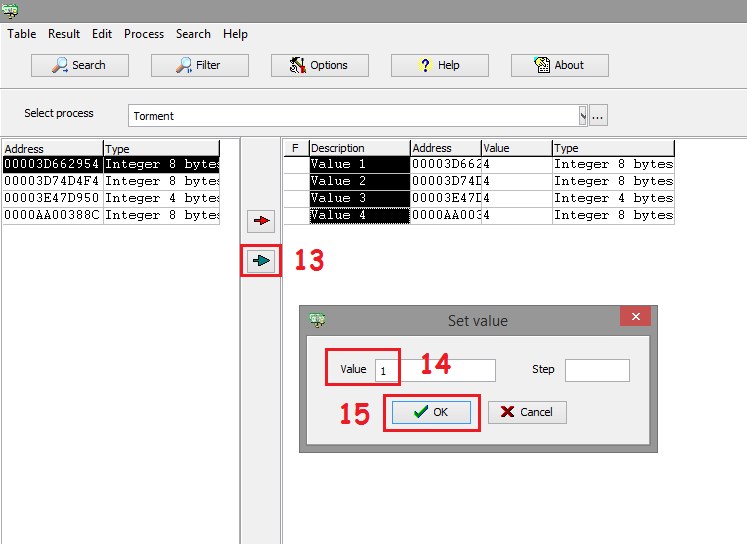The height and width of the screenshot is (544, 747).
Task: Click the right table Address column header
Action: (446, 148)
